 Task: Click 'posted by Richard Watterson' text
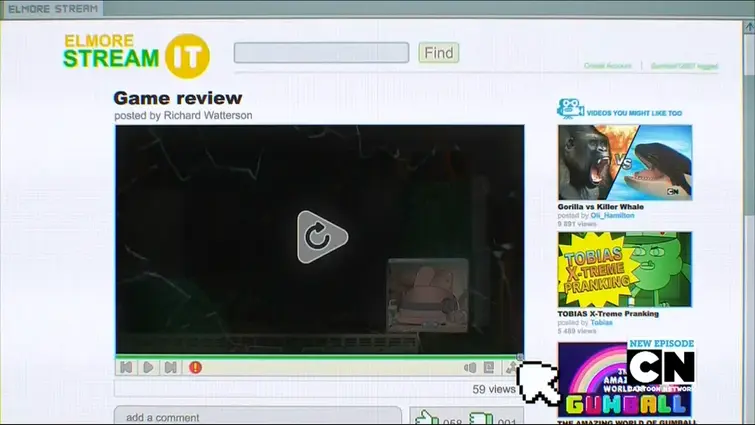[183, 116]
